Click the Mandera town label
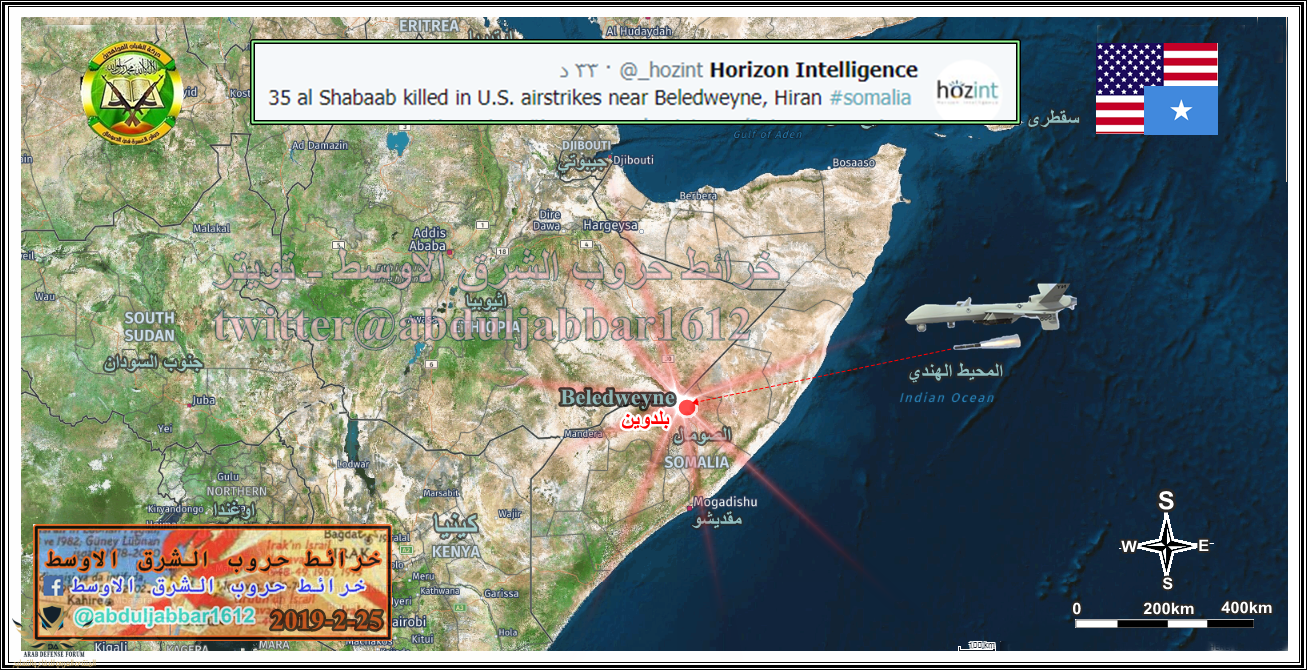The image size is (1307, 670). pyautogui.click(x=583, y=434)
